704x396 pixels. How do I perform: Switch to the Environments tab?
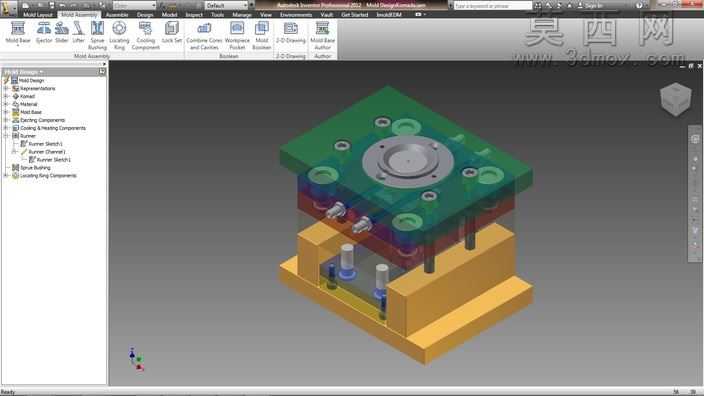click(x=296, y=15)
